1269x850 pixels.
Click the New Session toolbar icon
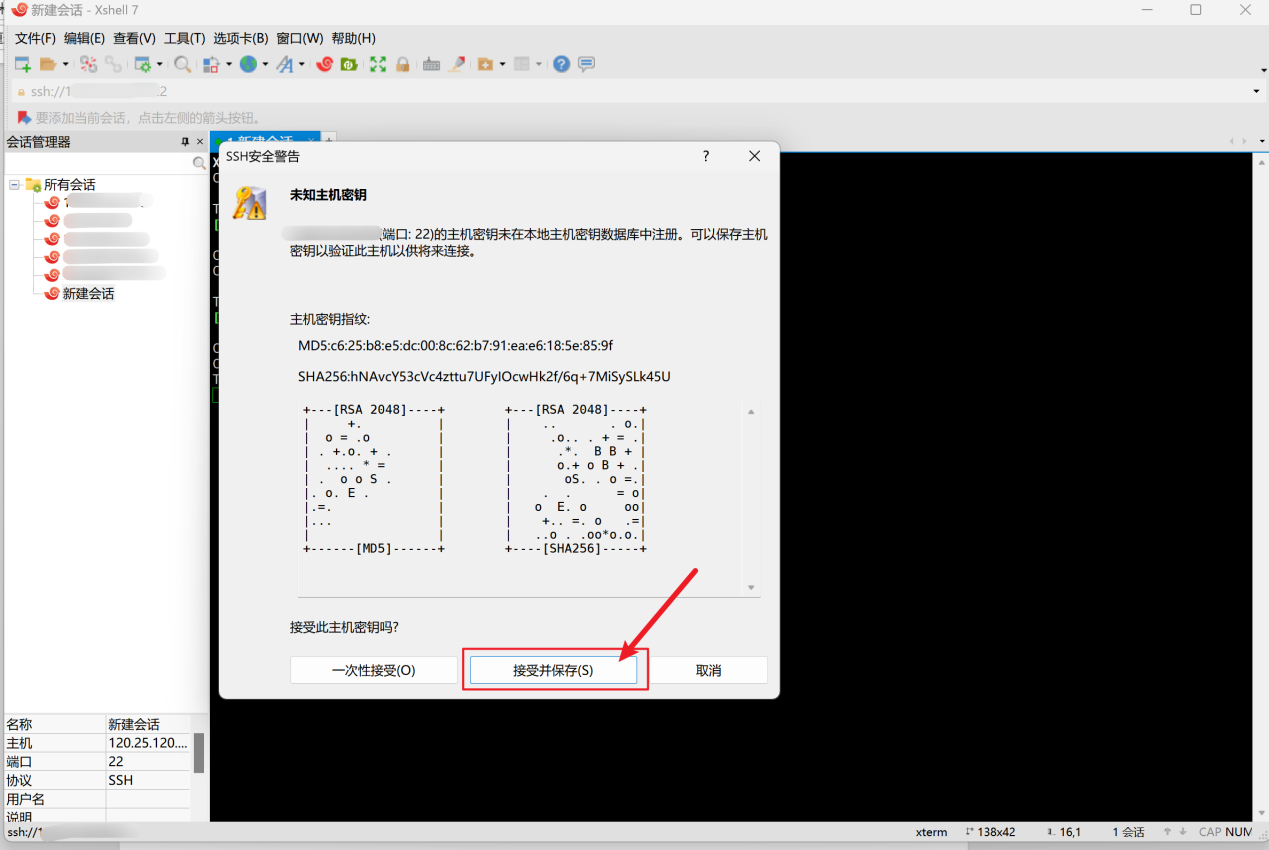(x=22, y=64)
